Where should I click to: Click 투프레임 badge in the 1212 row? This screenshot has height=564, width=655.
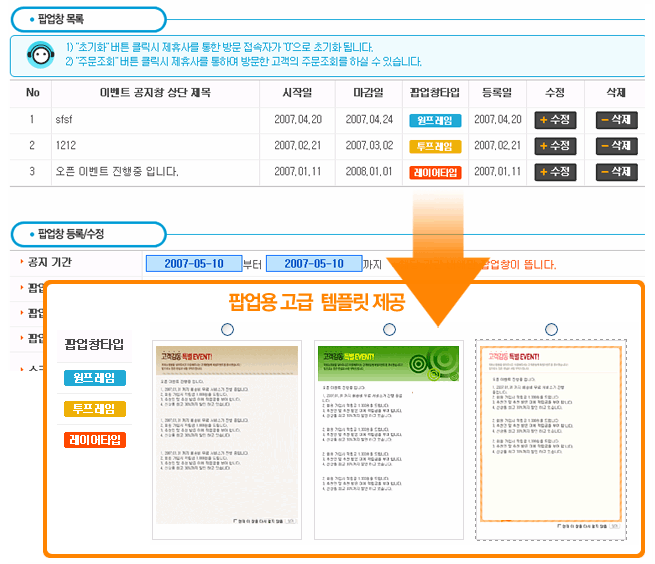click(x=435, y=146)
